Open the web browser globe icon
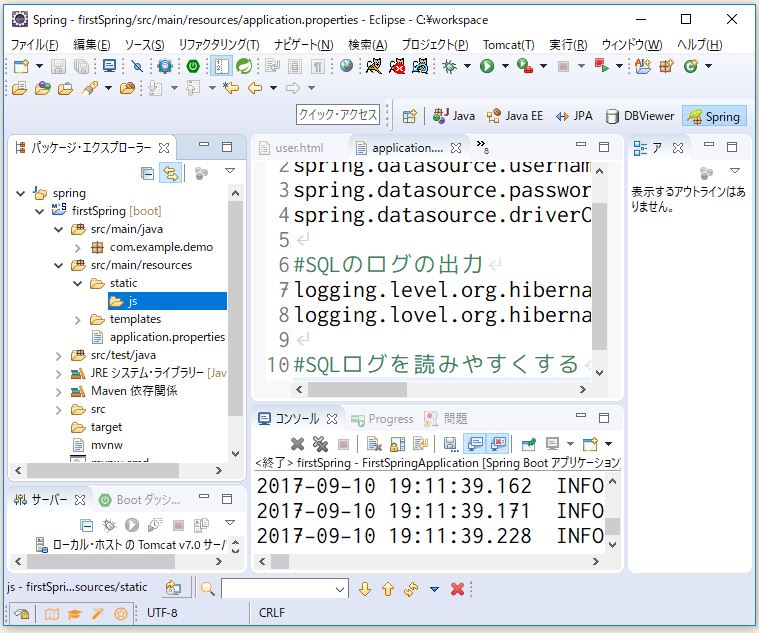This screenshot has height=633, width=759. [346, 66]
